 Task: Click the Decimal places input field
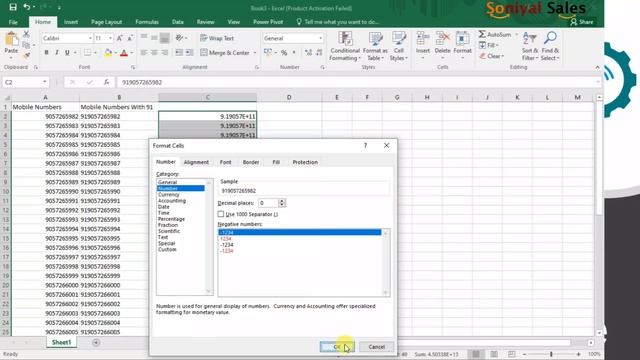(268, 203)
